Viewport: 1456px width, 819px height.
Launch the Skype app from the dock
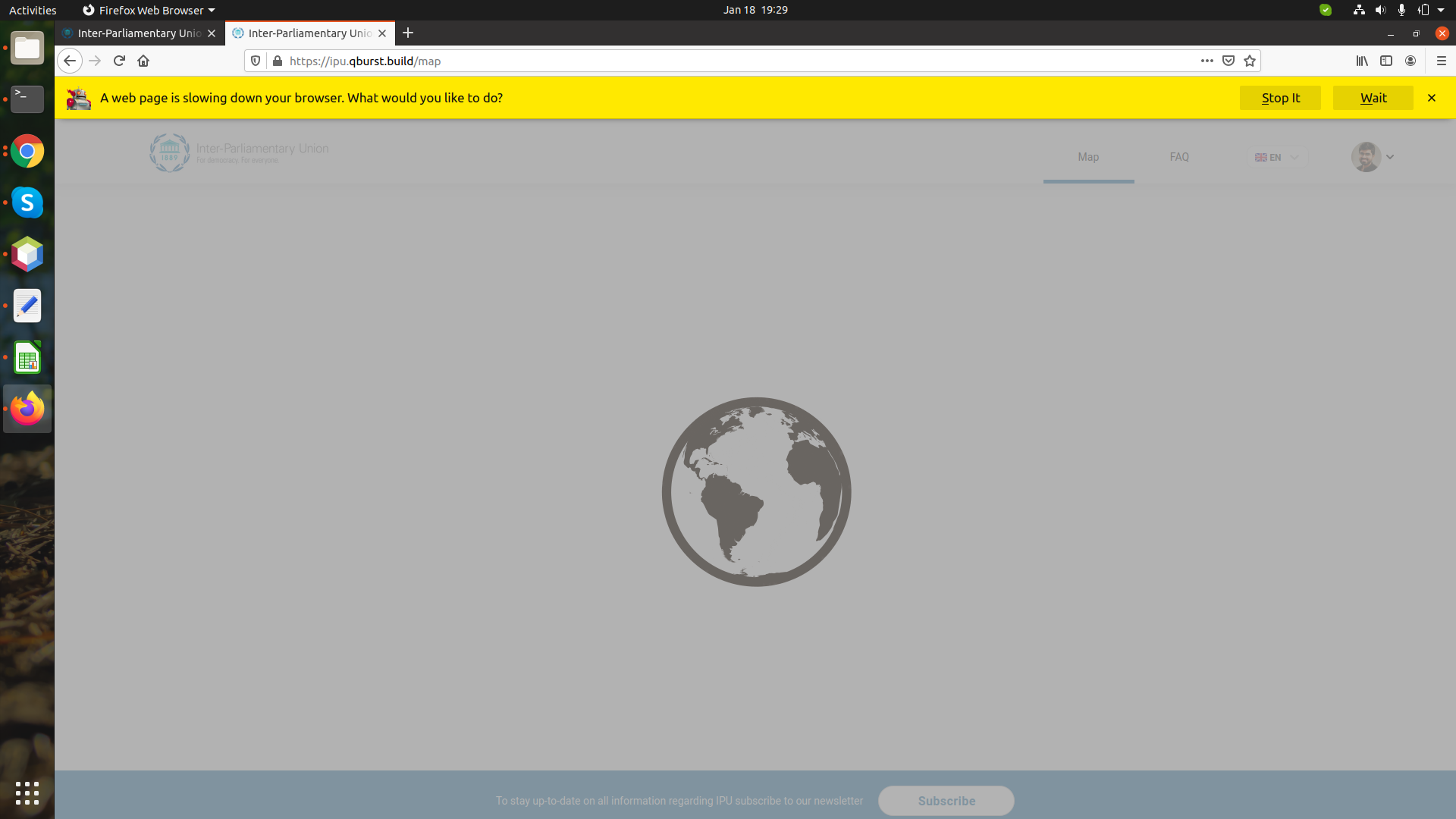(x=27, y=202)
